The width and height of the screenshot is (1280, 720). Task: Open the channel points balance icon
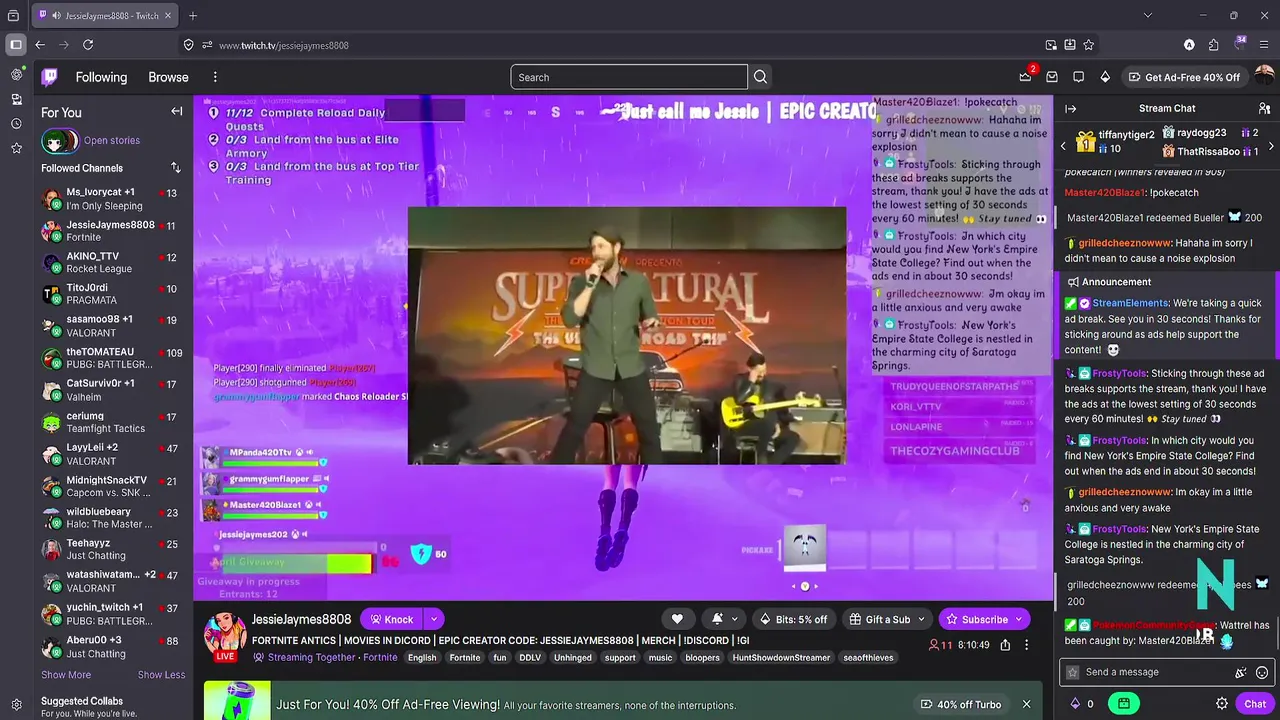[x=1075, y=704]
